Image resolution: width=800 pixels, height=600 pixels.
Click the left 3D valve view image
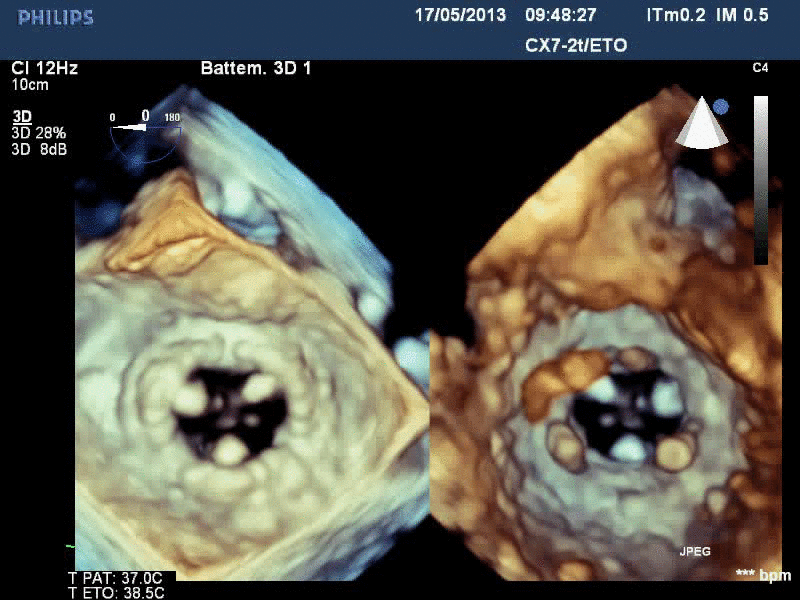click(253, 334)
